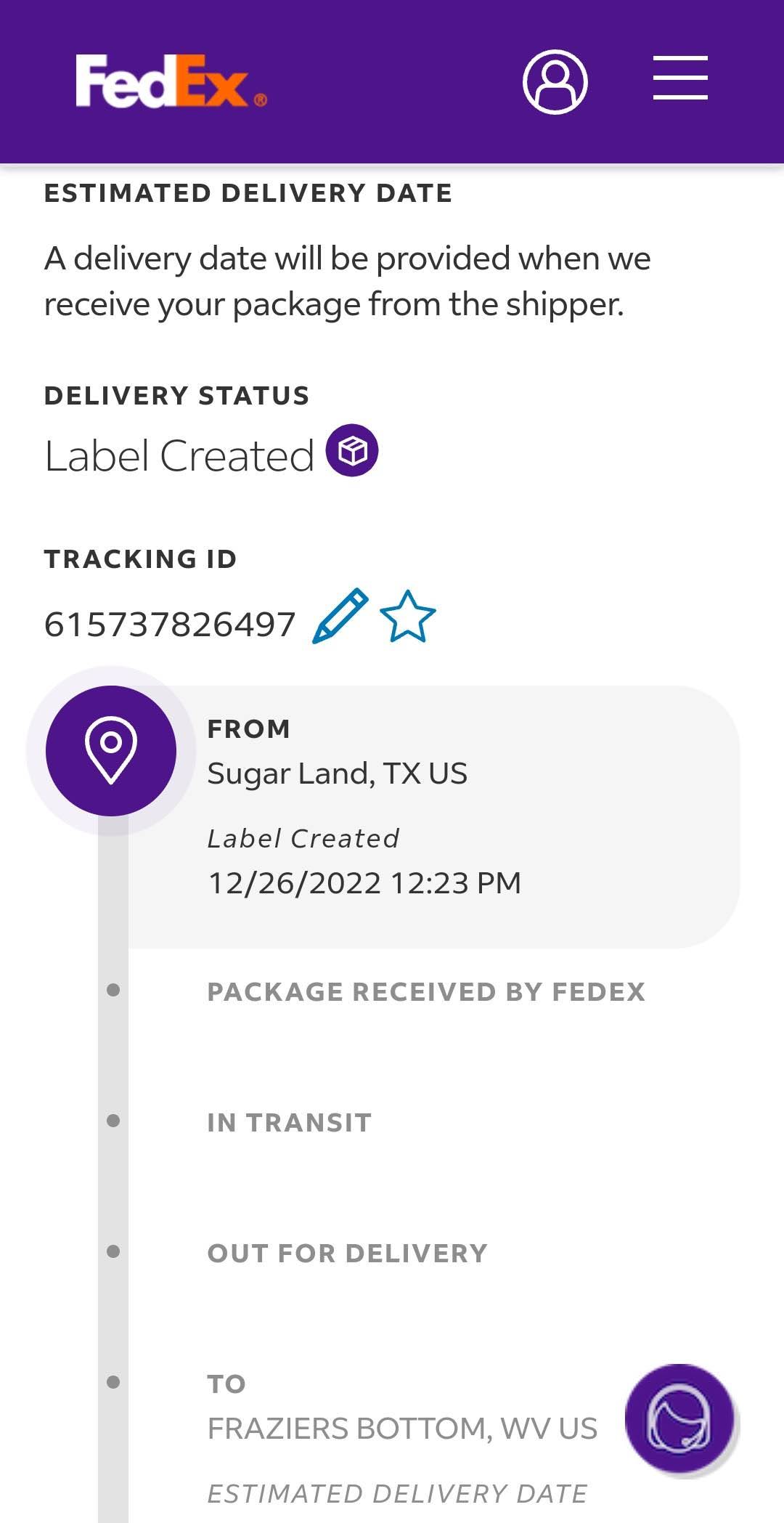Tap the purple location pin icon
The width and height of the screenshot is (784, 1523).
coord(111,750)
